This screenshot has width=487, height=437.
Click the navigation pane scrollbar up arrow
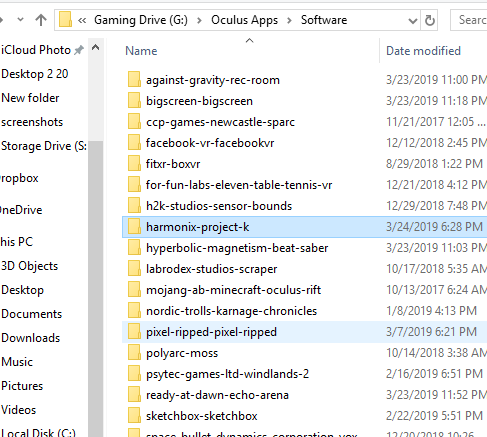[x=96, y=48]
